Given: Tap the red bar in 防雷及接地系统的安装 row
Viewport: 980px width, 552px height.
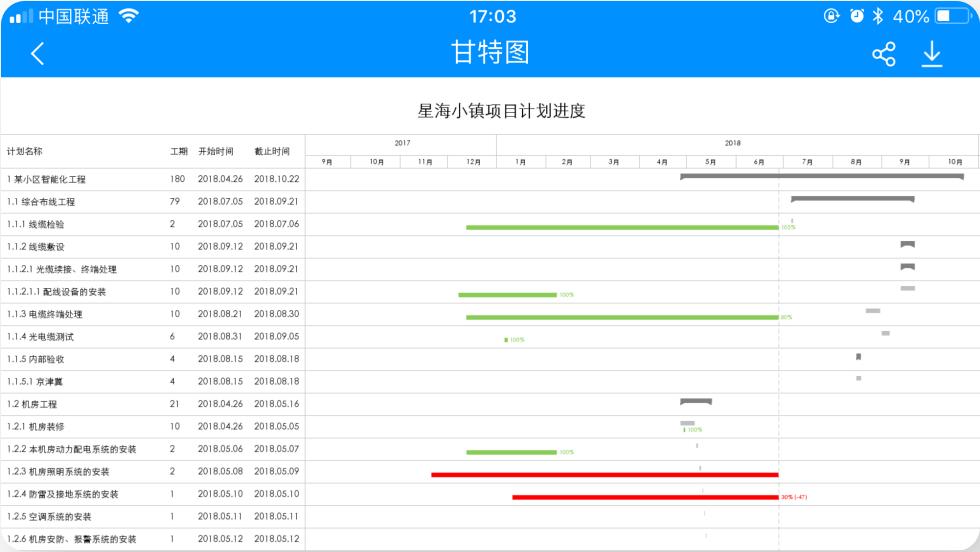Looking at the screenshot, I should (645, 498).
